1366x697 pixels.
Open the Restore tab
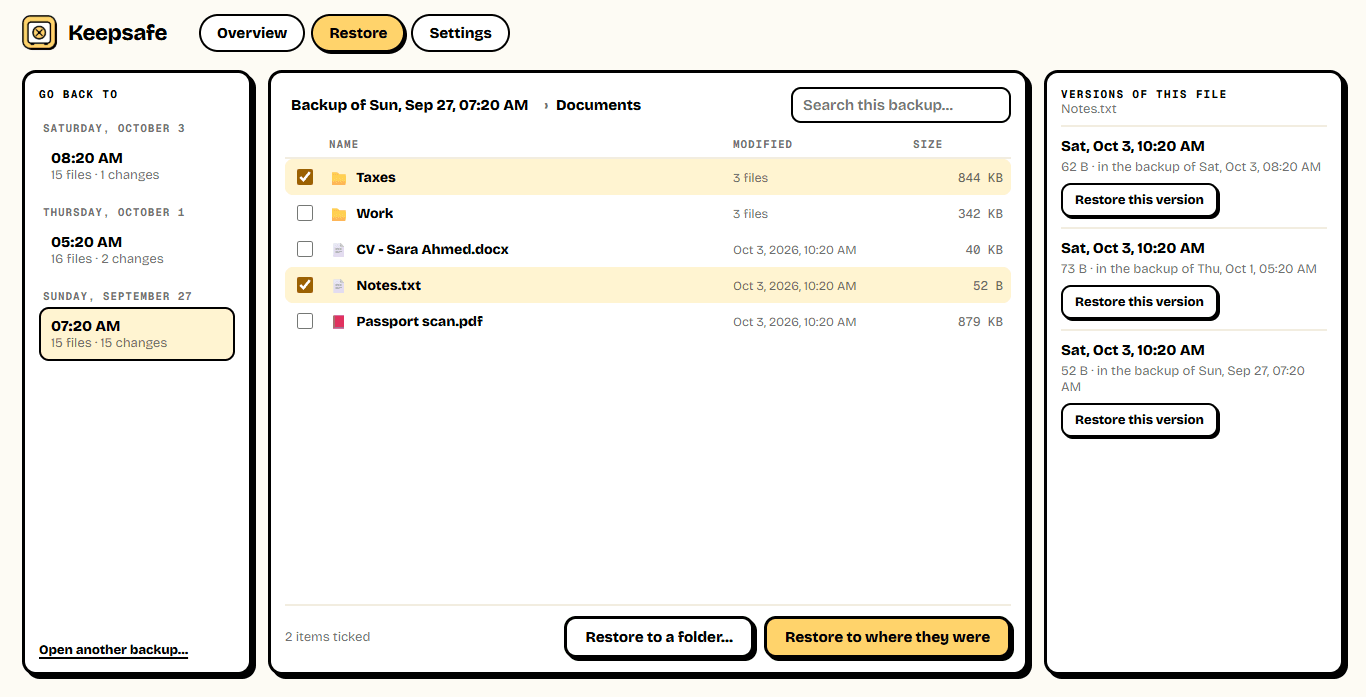[x=358, y=33]
